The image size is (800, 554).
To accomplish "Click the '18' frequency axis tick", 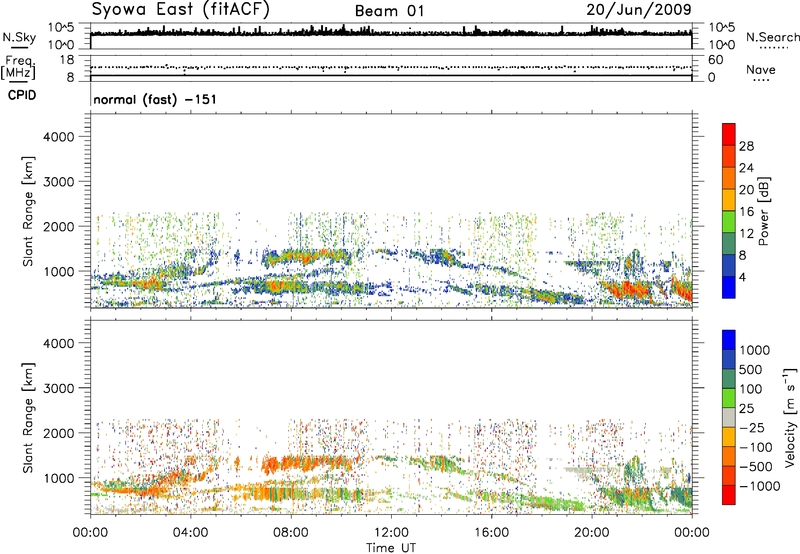I will pos(67,60).
